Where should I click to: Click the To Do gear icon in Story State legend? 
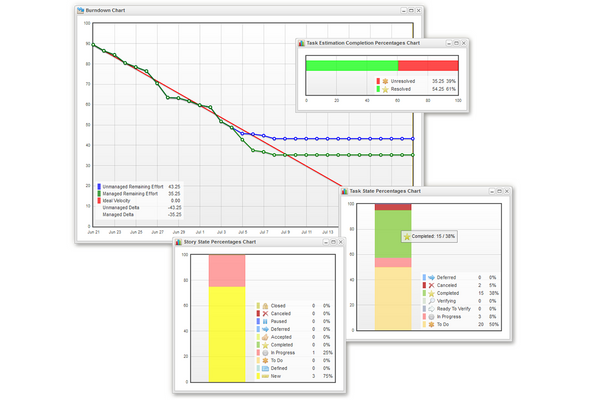[x=265, y=361]
